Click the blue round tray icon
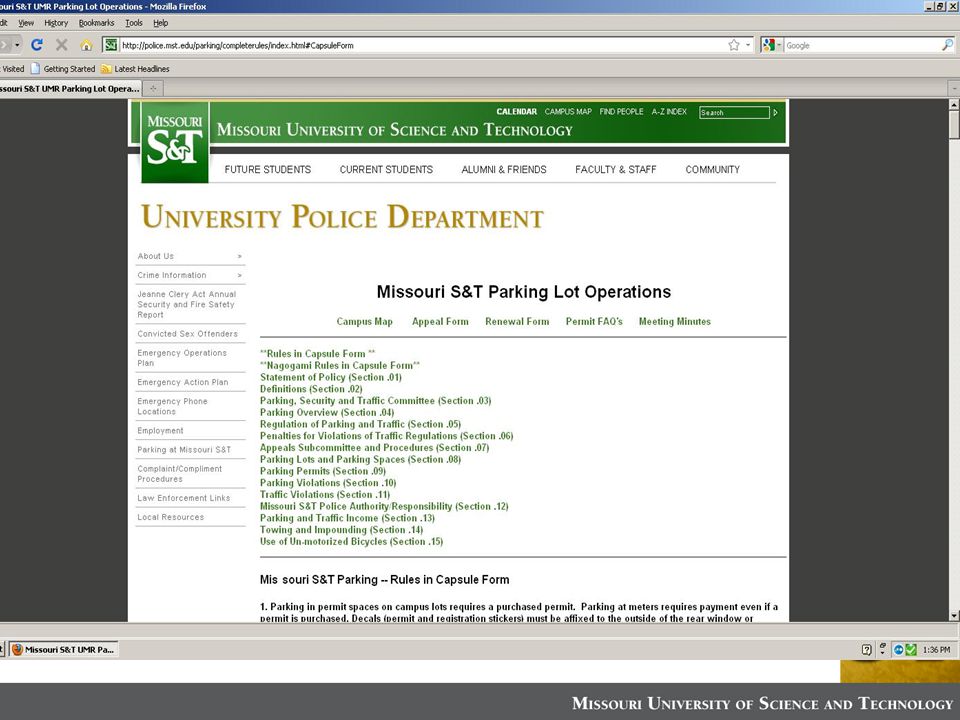Screen dimensions: 960x720 [x=898, y=650]
